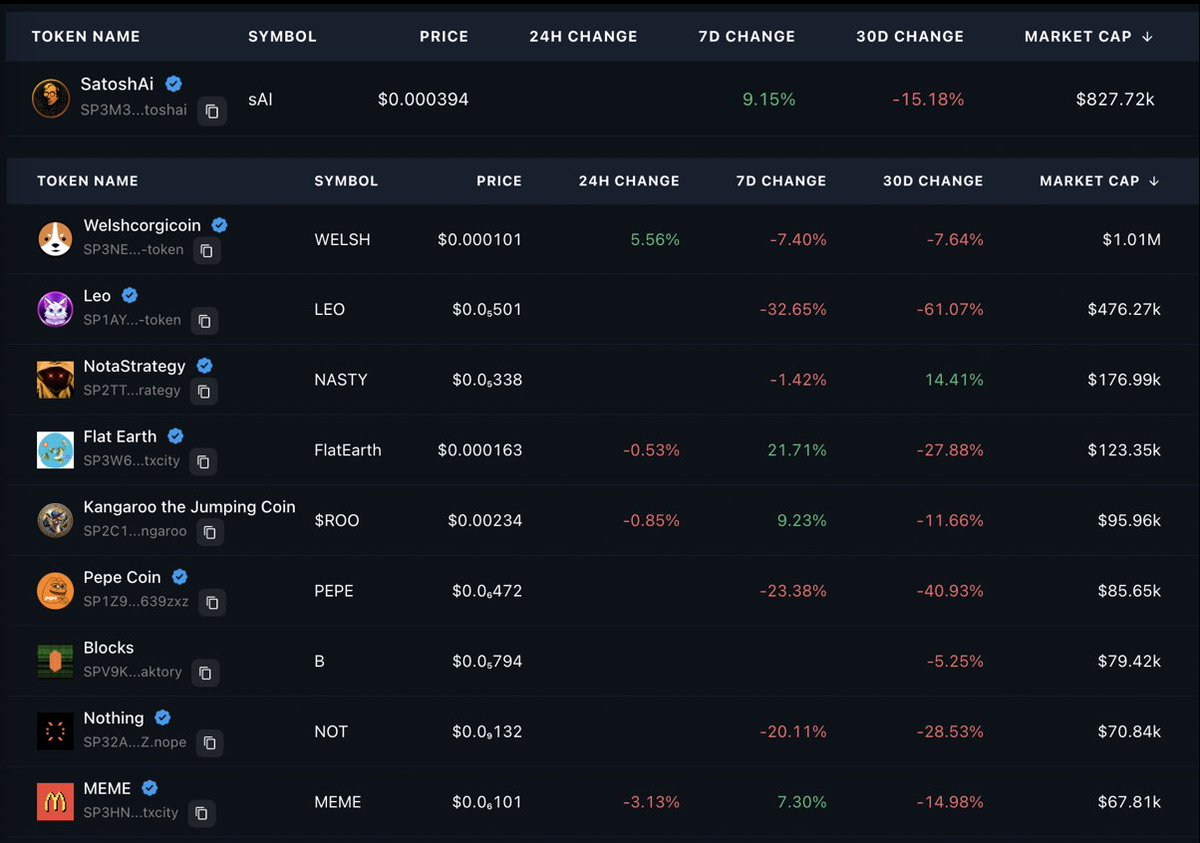Copy Kangaroo the Jumping Coin address
The width and height of the screenshot is (1200, 843).
[x=210, y=532]
